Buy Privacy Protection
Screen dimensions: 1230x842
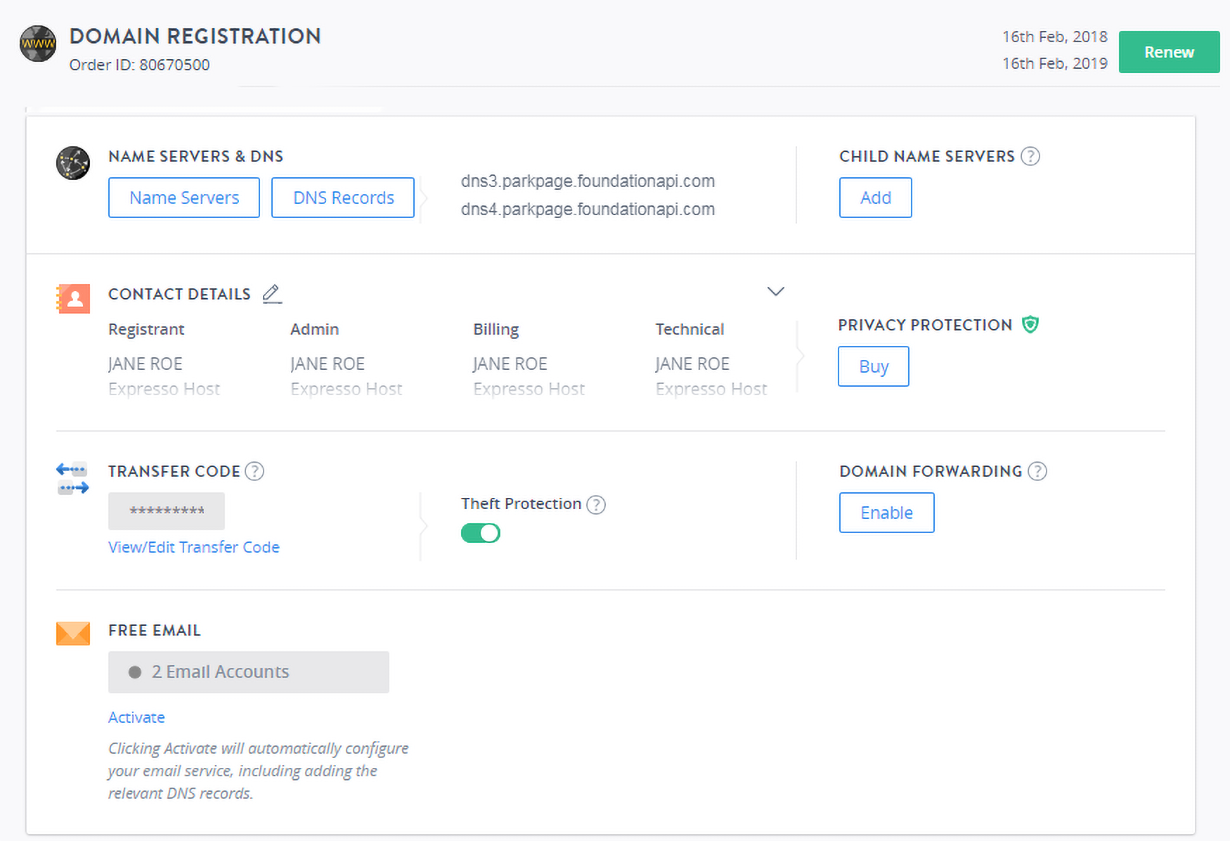tap(873, 367)
